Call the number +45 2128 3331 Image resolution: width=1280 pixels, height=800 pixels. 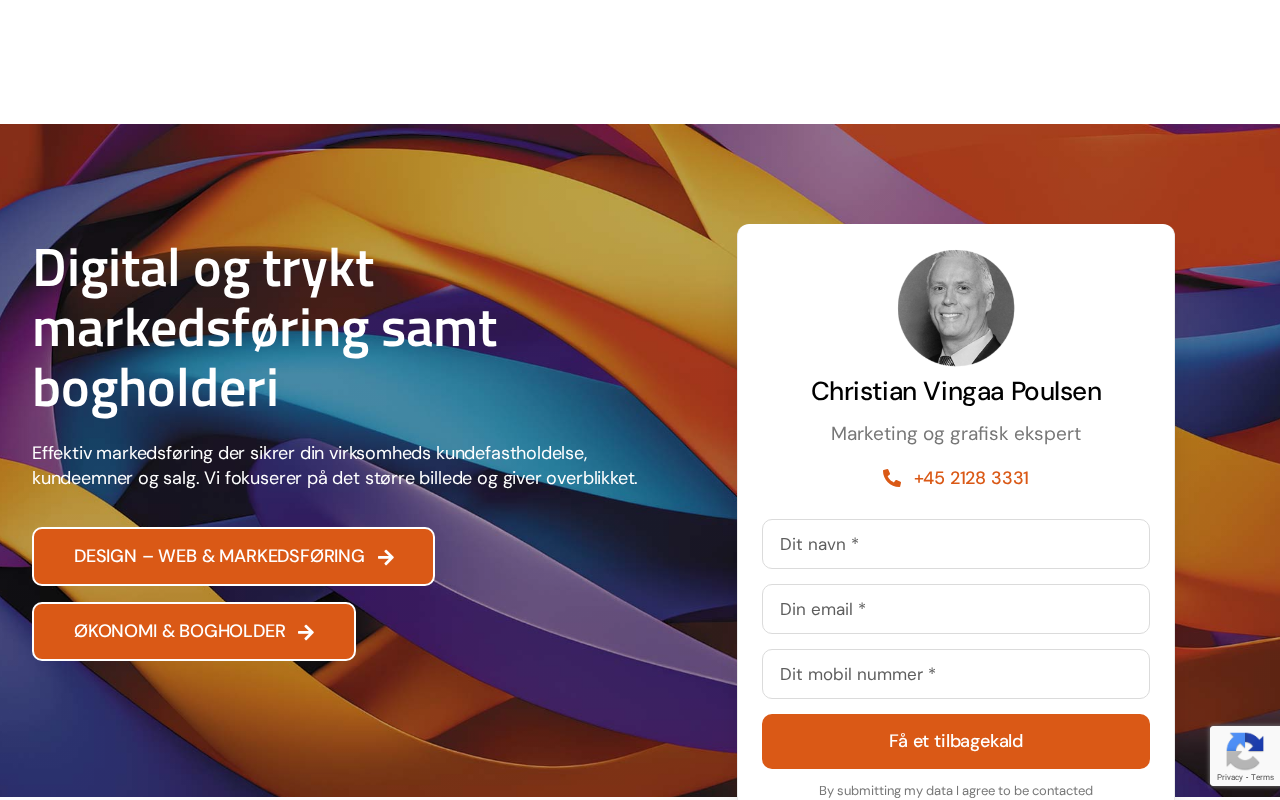click(x=971, y=478)
